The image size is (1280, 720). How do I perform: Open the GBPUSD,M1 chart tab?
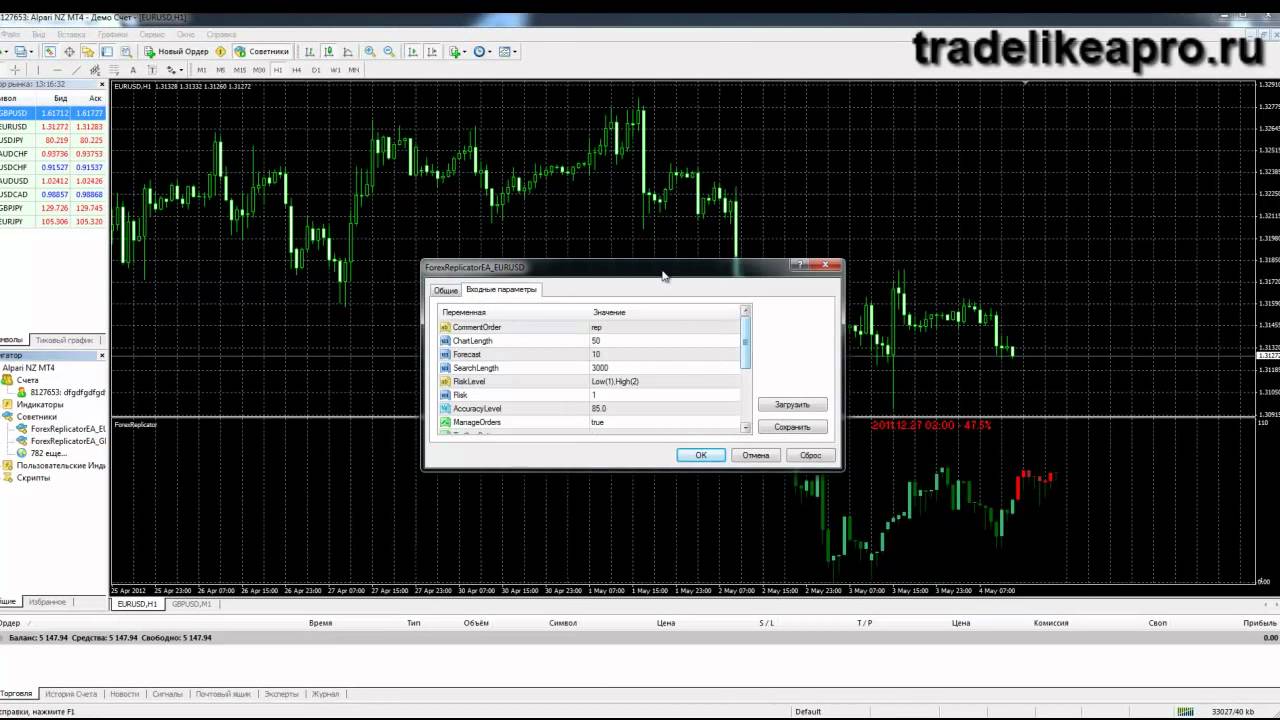pyautogui.click(x=191, y=604)
